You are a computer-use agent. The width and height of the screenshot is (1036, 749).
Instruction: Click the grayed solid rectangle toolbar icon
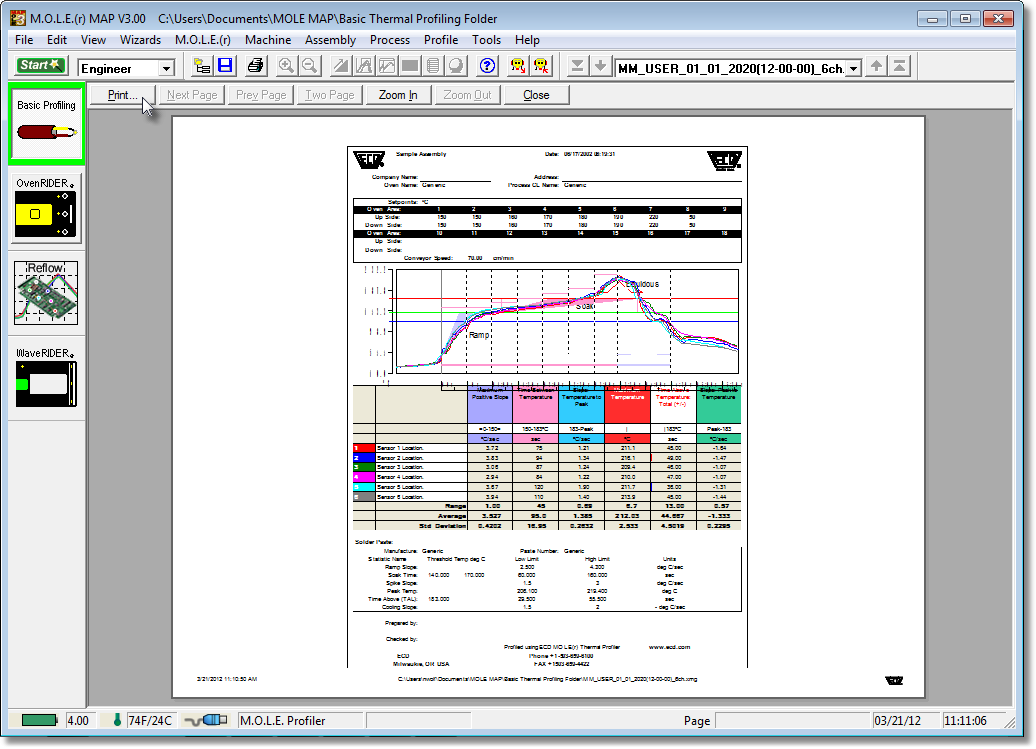click(x=410, y=65)
